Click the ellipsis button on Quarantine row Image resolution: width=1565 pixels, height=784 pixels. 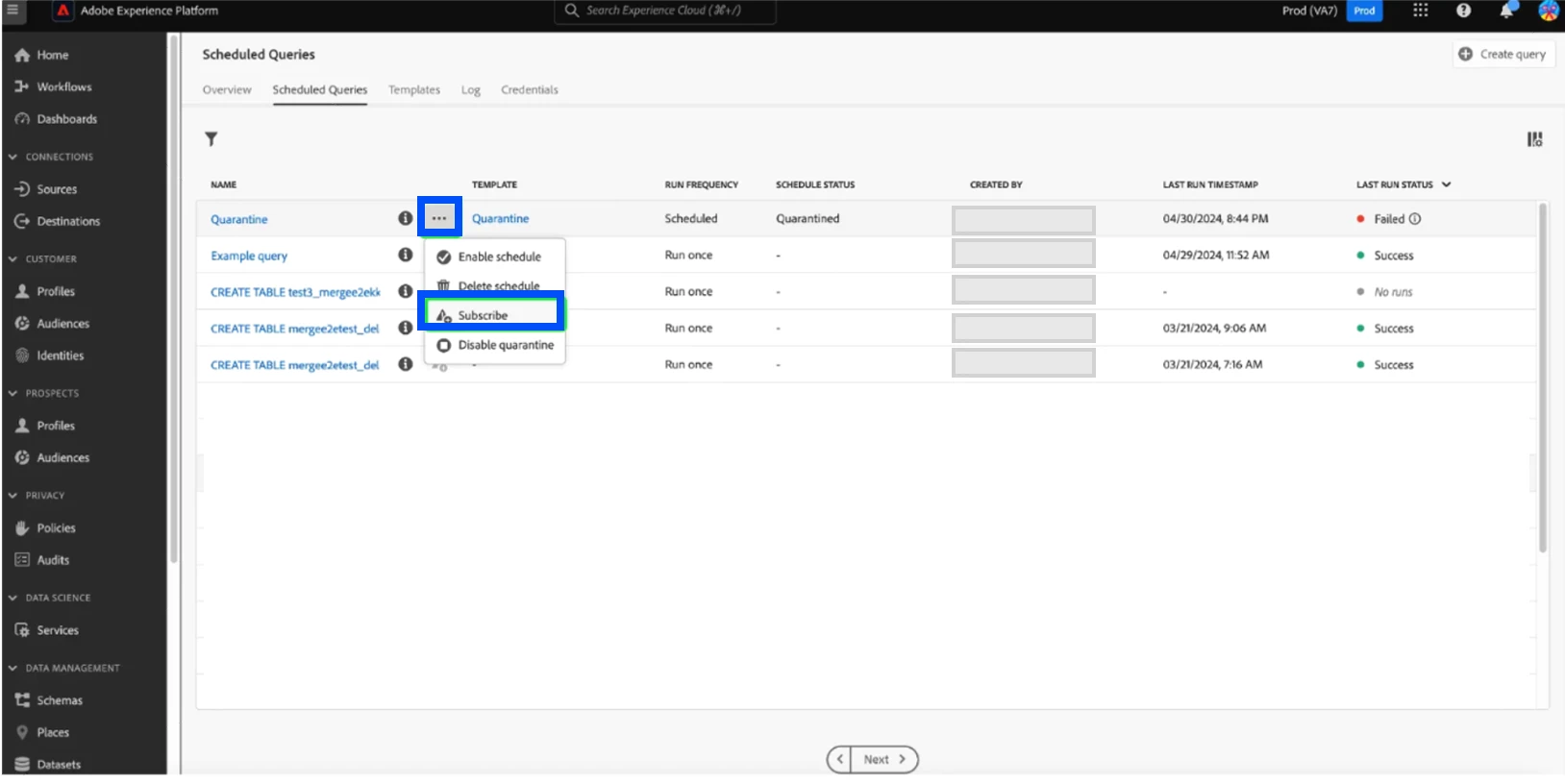439,218
